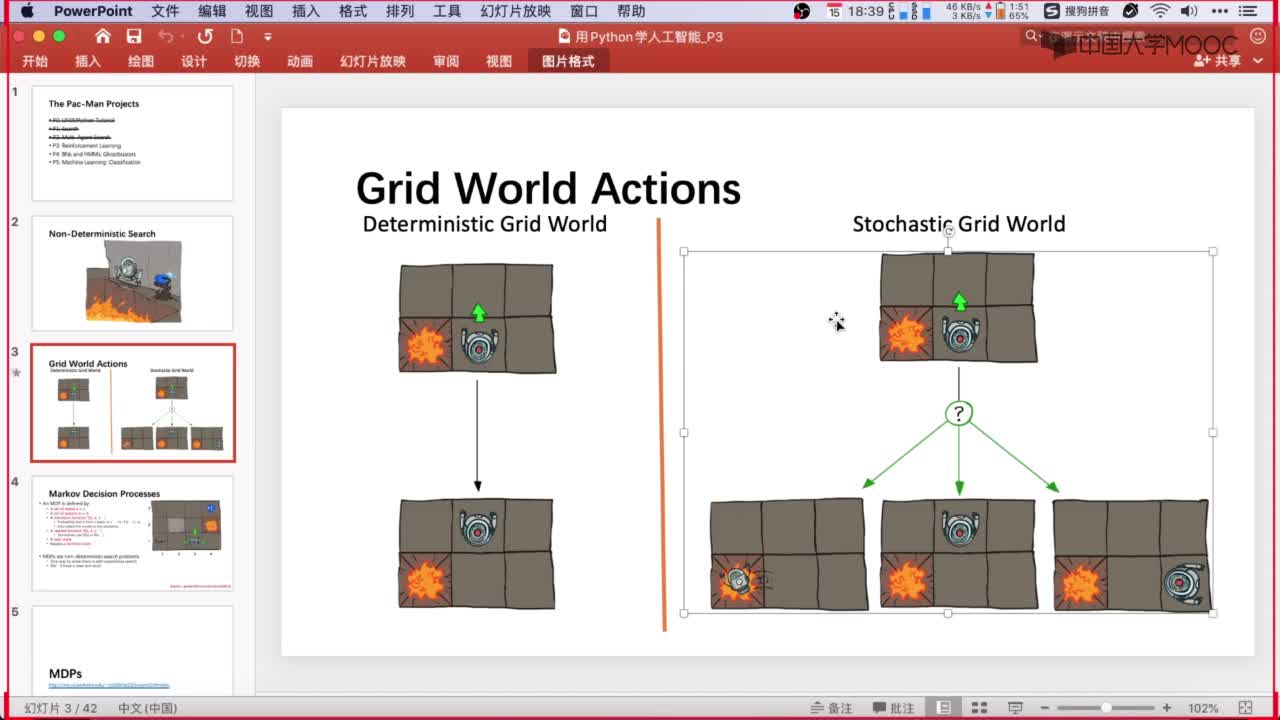Switch to normal view icon in status bar

[x=943, y=708]
